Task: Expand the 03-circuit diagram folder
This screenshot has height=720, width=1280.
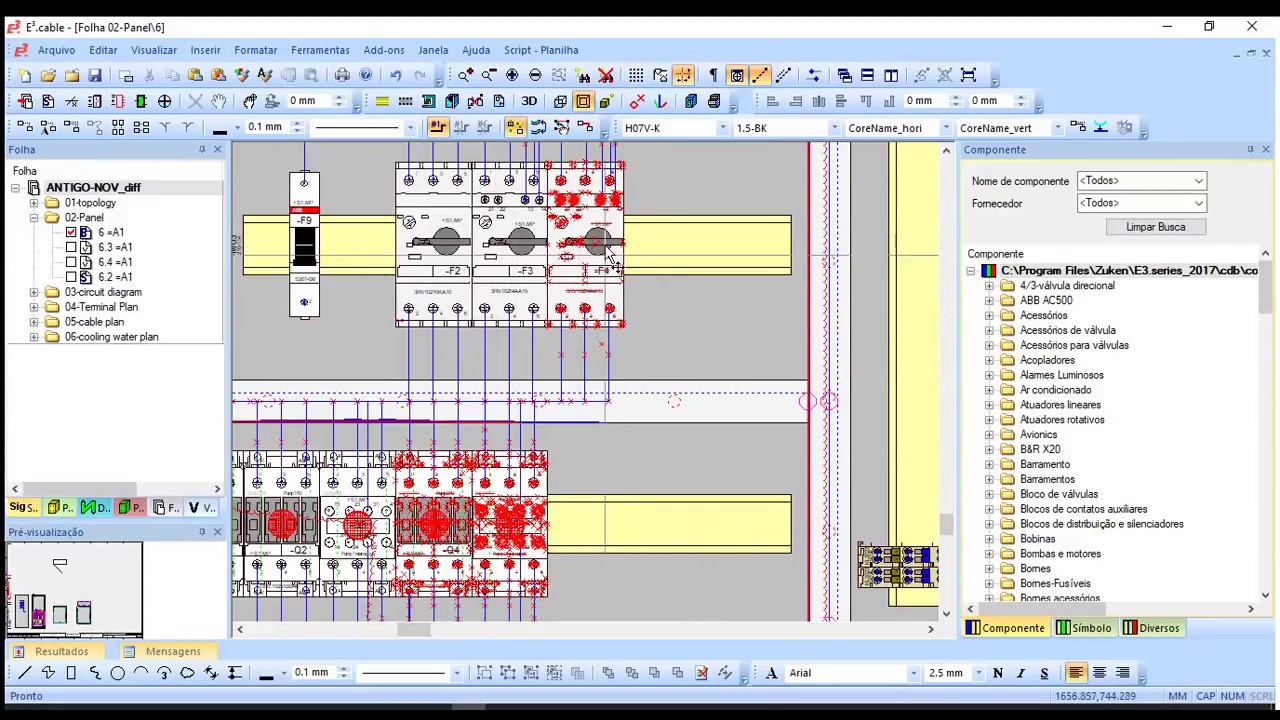Action: pyautogui.click(x=34, y=292)
